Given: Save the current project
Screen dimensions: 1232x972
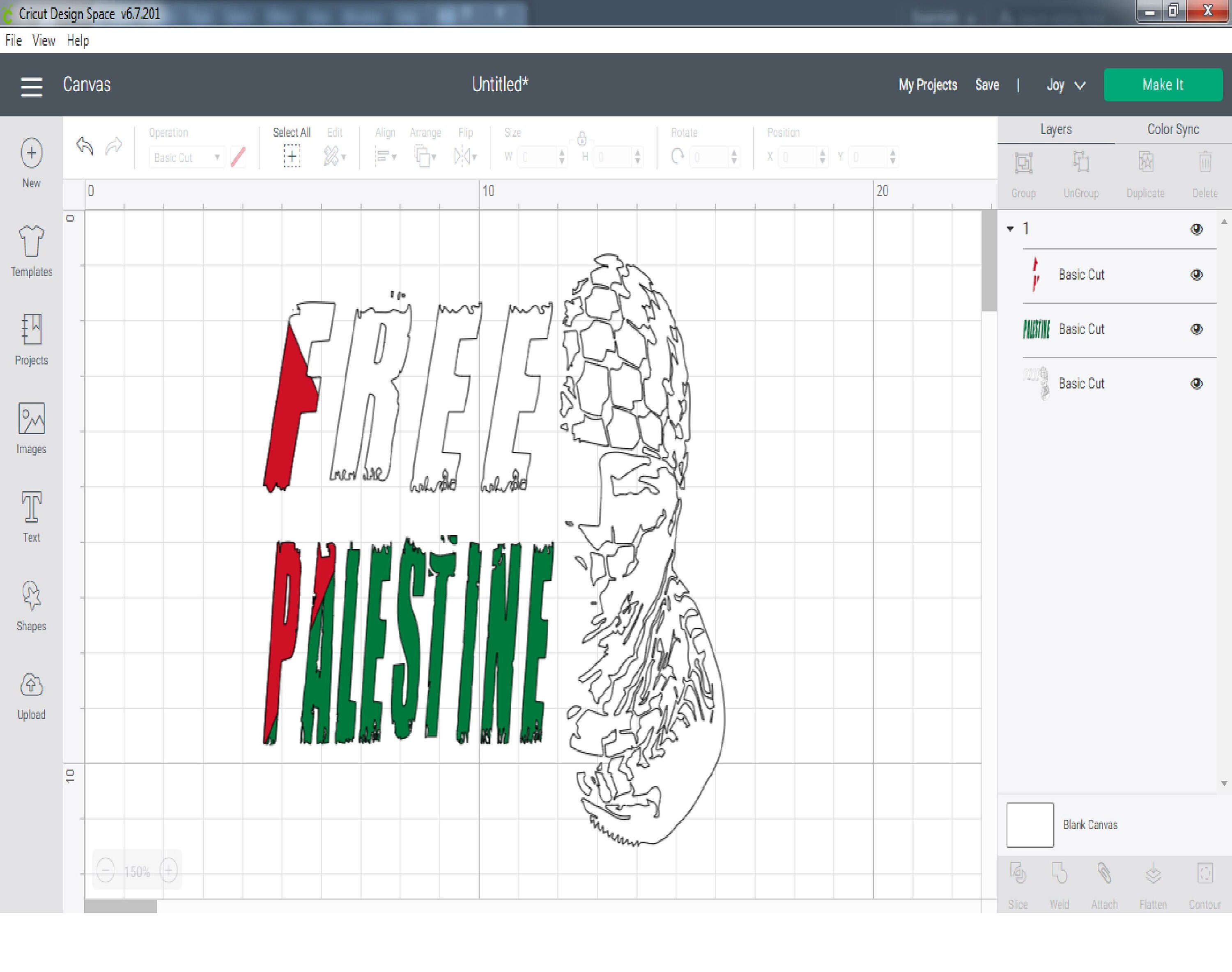Looking at the screenshot, I should 986,85.
